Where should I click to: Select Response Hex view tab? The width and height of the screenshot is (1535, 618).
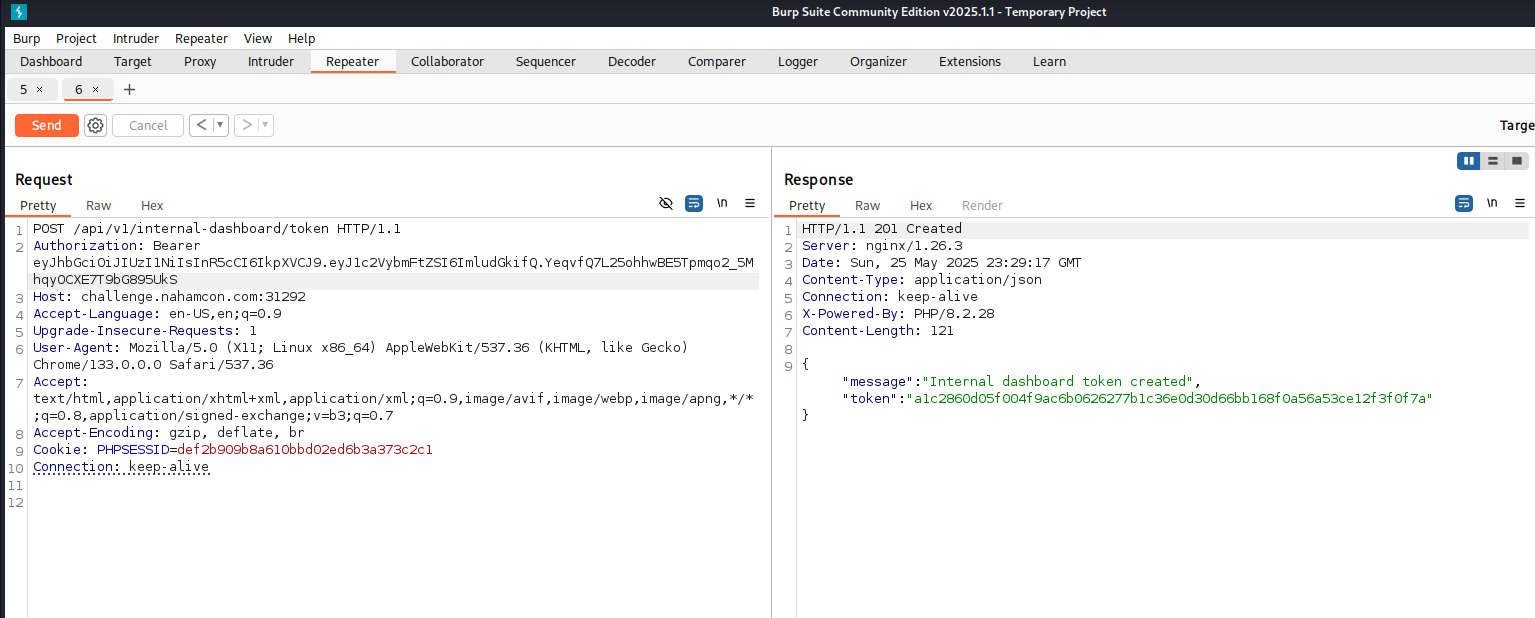click(x=921, y=205)
